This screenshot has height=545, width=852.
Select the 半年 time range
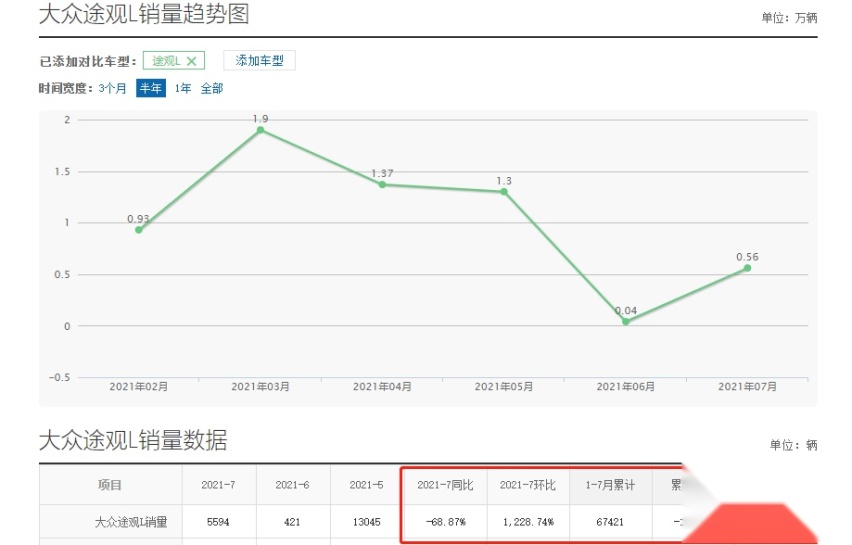tap(151, 88)
